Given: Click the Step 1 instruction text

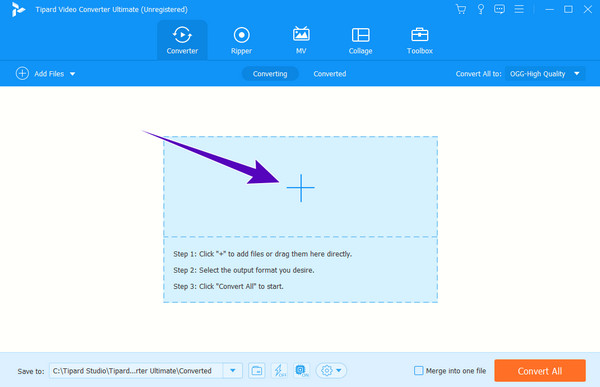Looking at the screenshot, I should [x=262, y=254].
